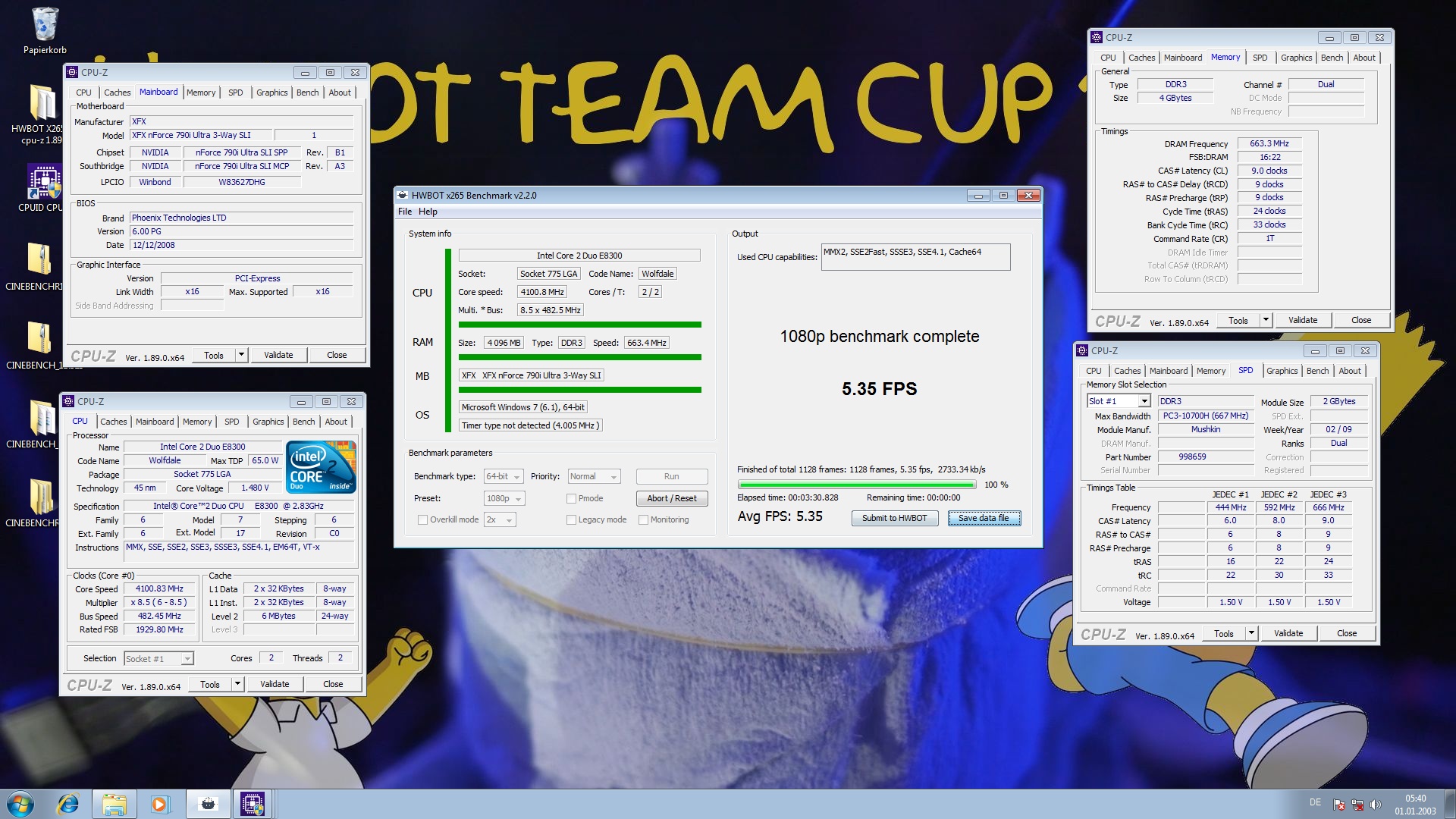Screen dimensions: 1456x819
Task: Click the green bar under CPU info
Action: click(579, 325)
